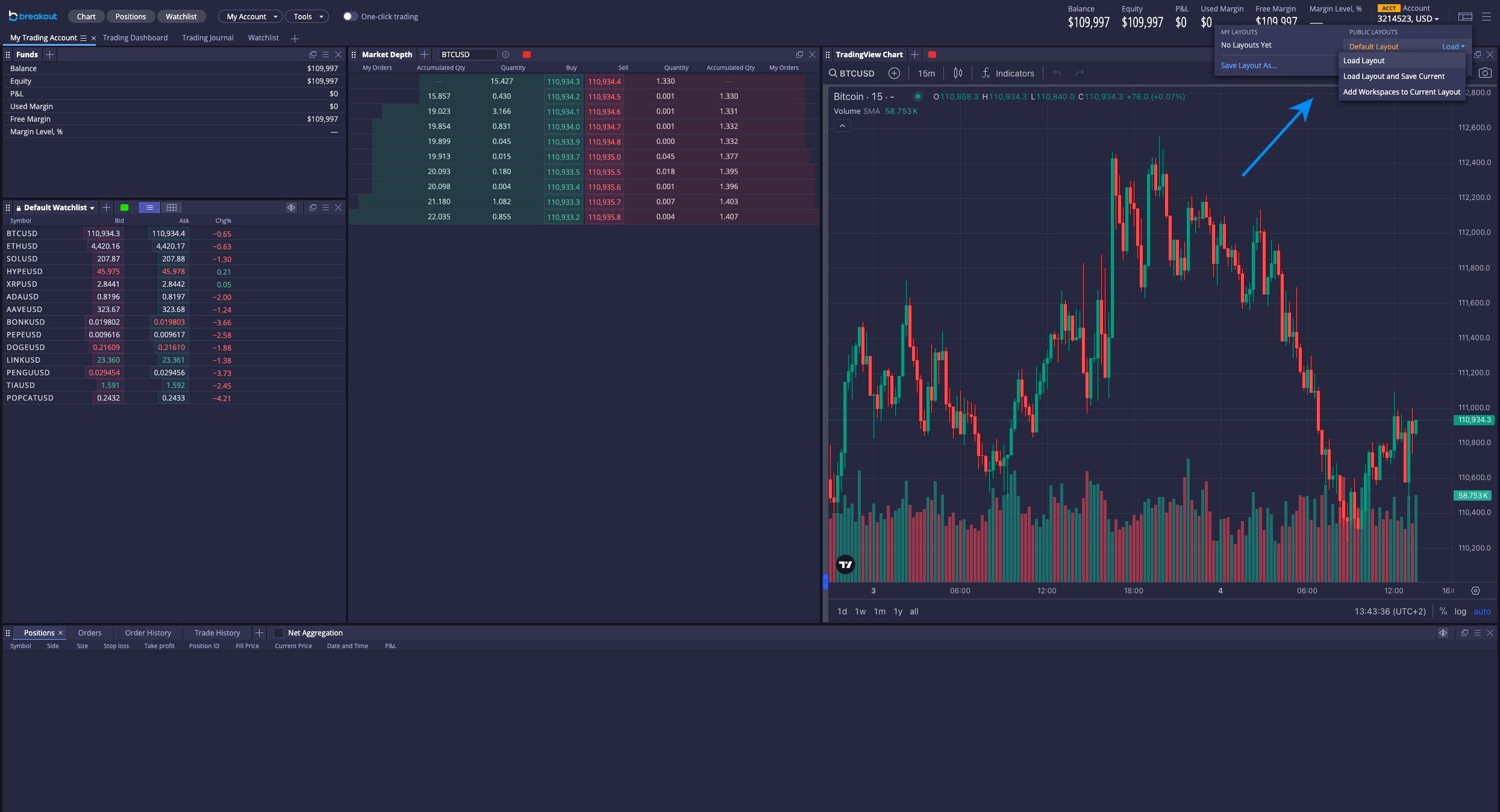Expand Default Watchlist dropdown

point(92,208)
